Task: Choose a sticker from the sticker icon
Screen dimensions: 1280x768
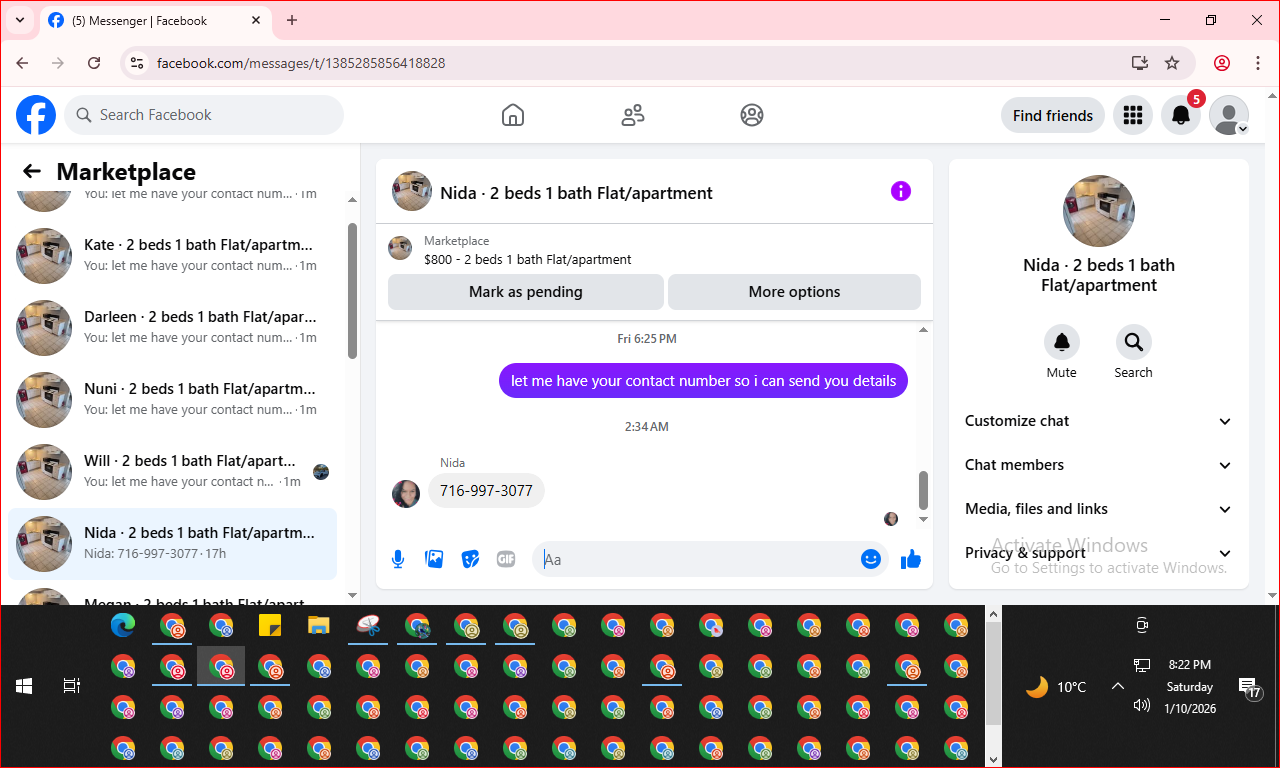Action: 470,559
